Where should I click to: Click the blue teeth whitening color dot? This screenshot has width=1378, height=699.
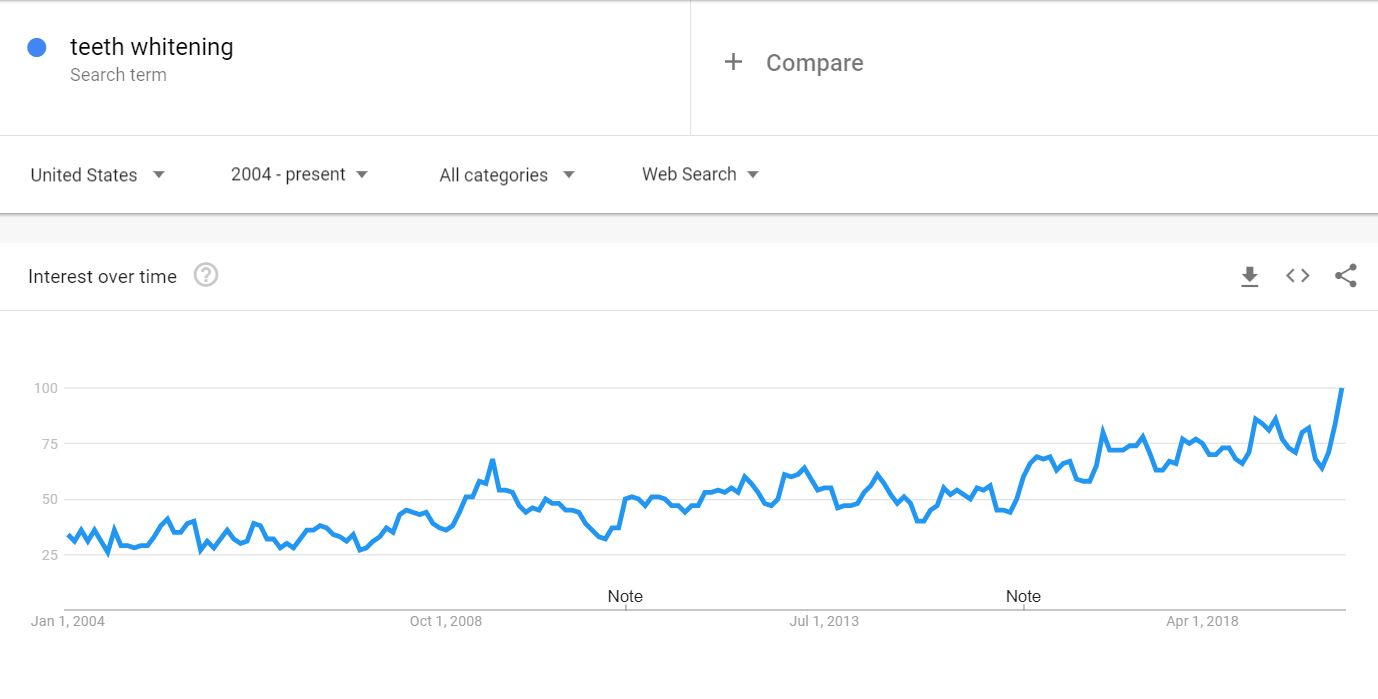[x=37, y=47]
